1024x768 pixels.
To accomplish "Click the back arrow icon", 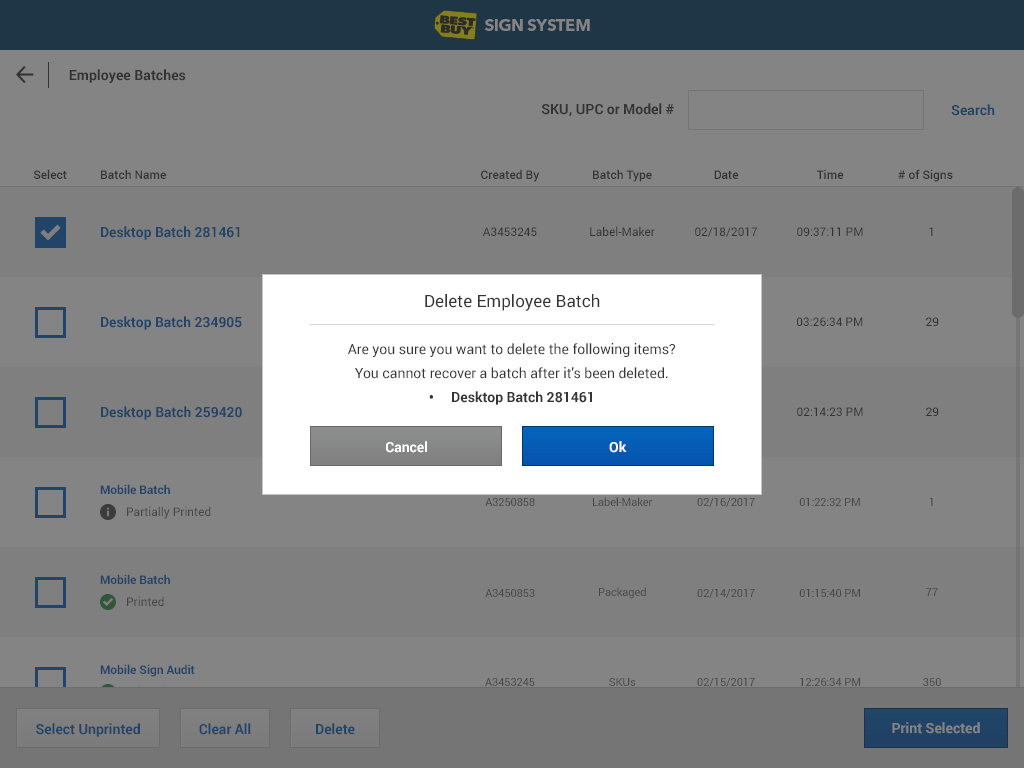I will coord(25,75).
